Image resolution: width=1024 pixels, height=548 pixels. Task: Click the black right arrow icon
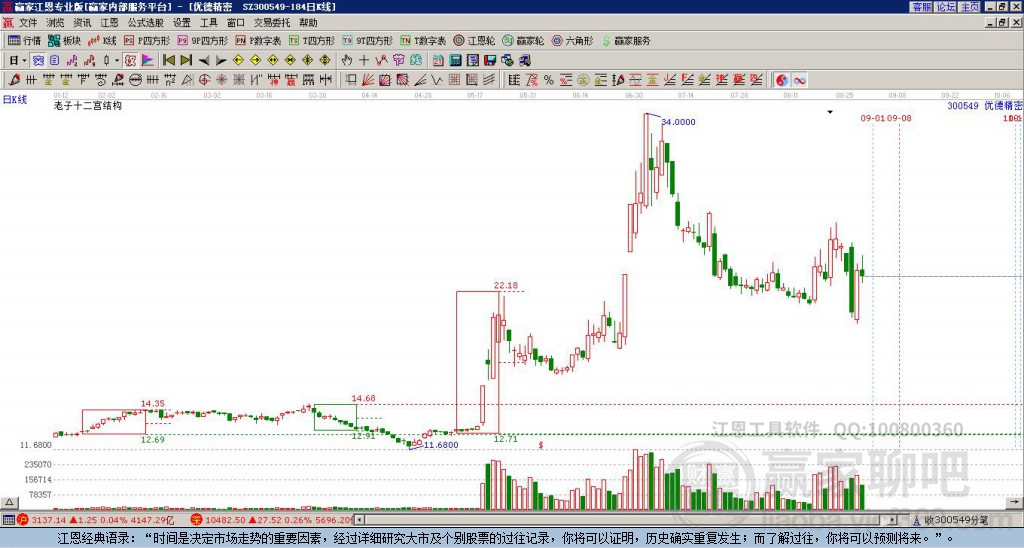pos(221,61)
